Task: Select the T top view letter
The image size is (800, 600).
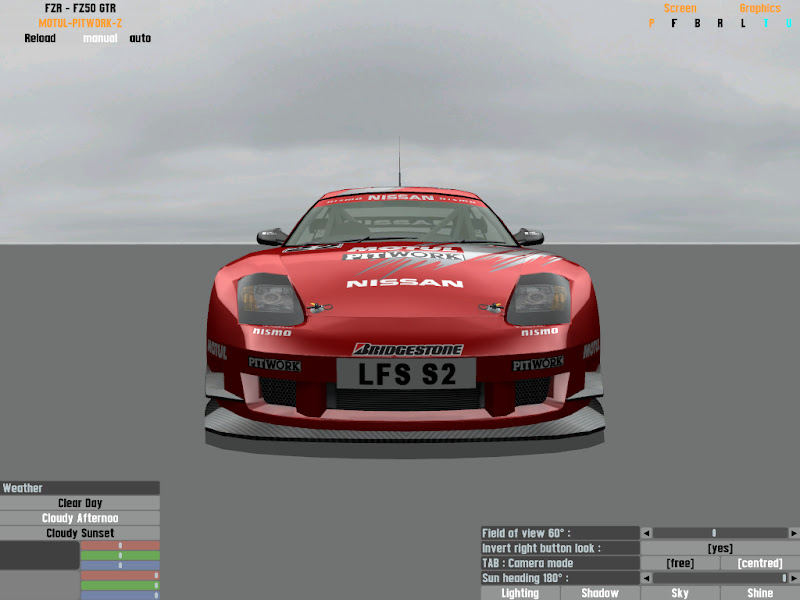Action: (766, 23)
